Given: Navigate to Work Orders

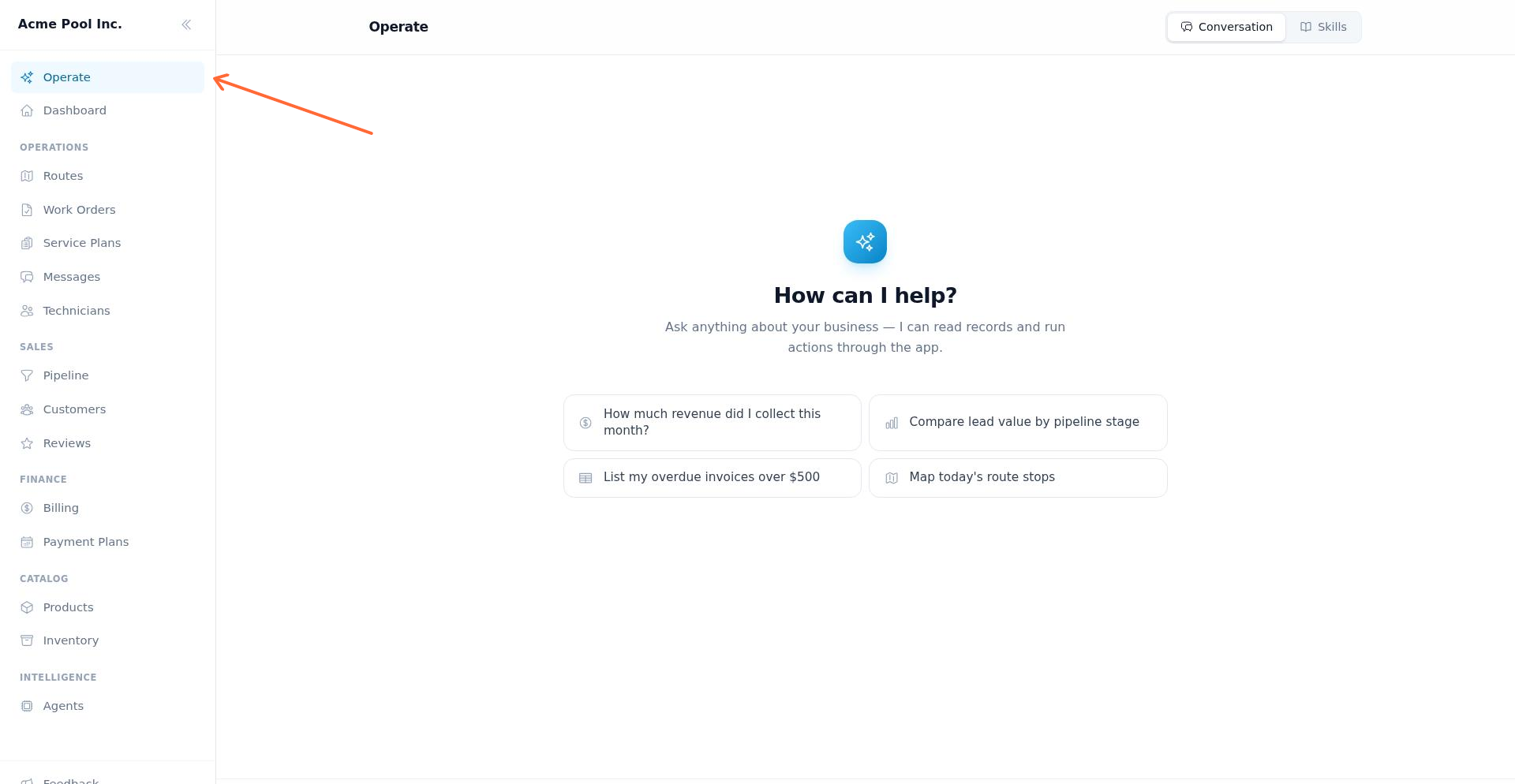Looking at the screenshot, I should (107, 210).
